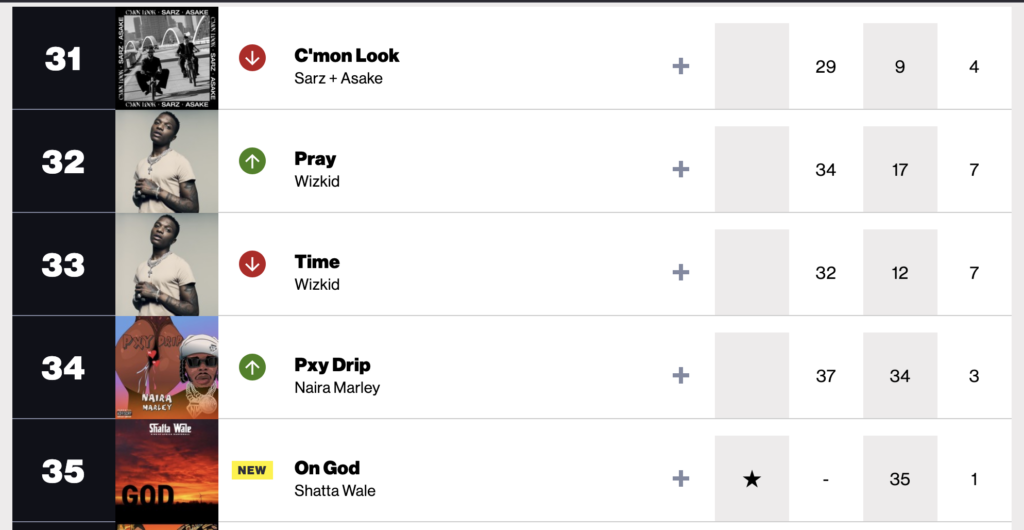This screenshot has height=530, width=1024.
Task: Click the red down arrow beside Time
Action: (x=252, y=264)
